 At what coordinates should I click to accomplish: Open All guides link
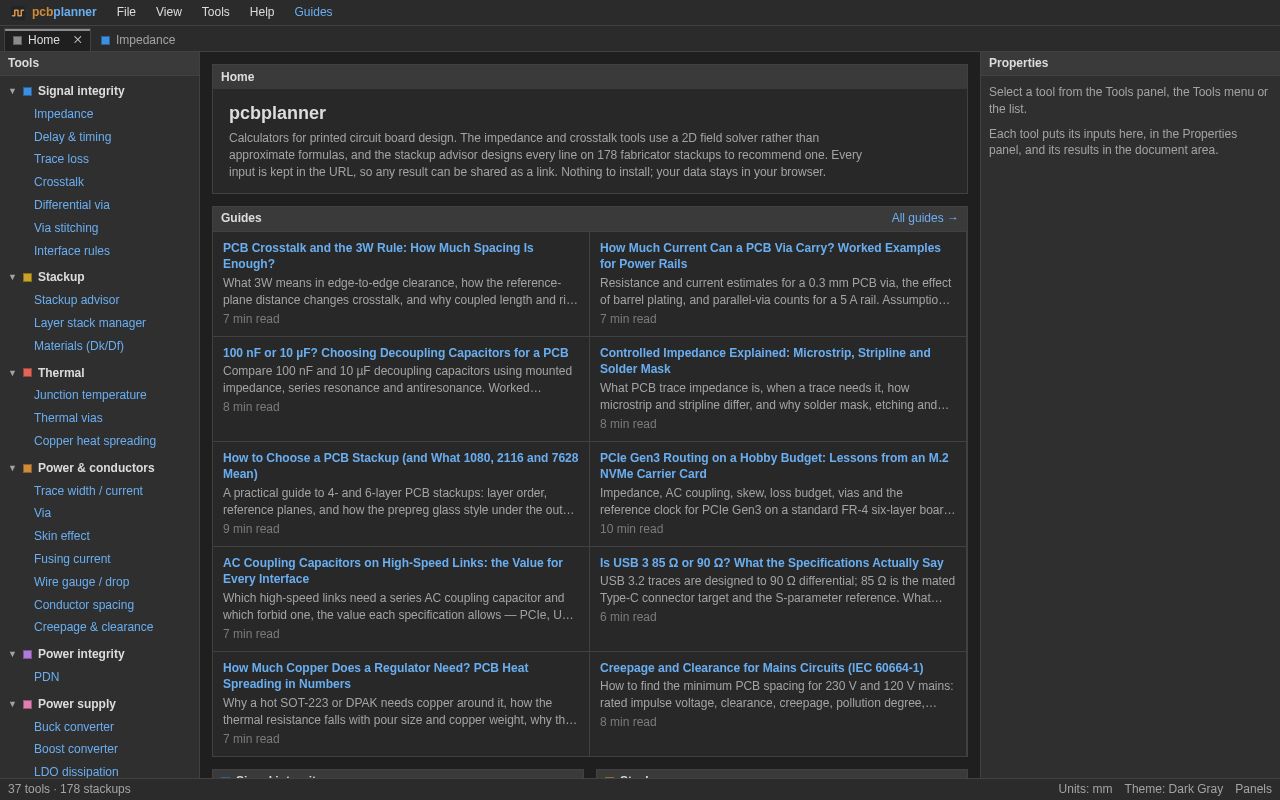(925, 218)
